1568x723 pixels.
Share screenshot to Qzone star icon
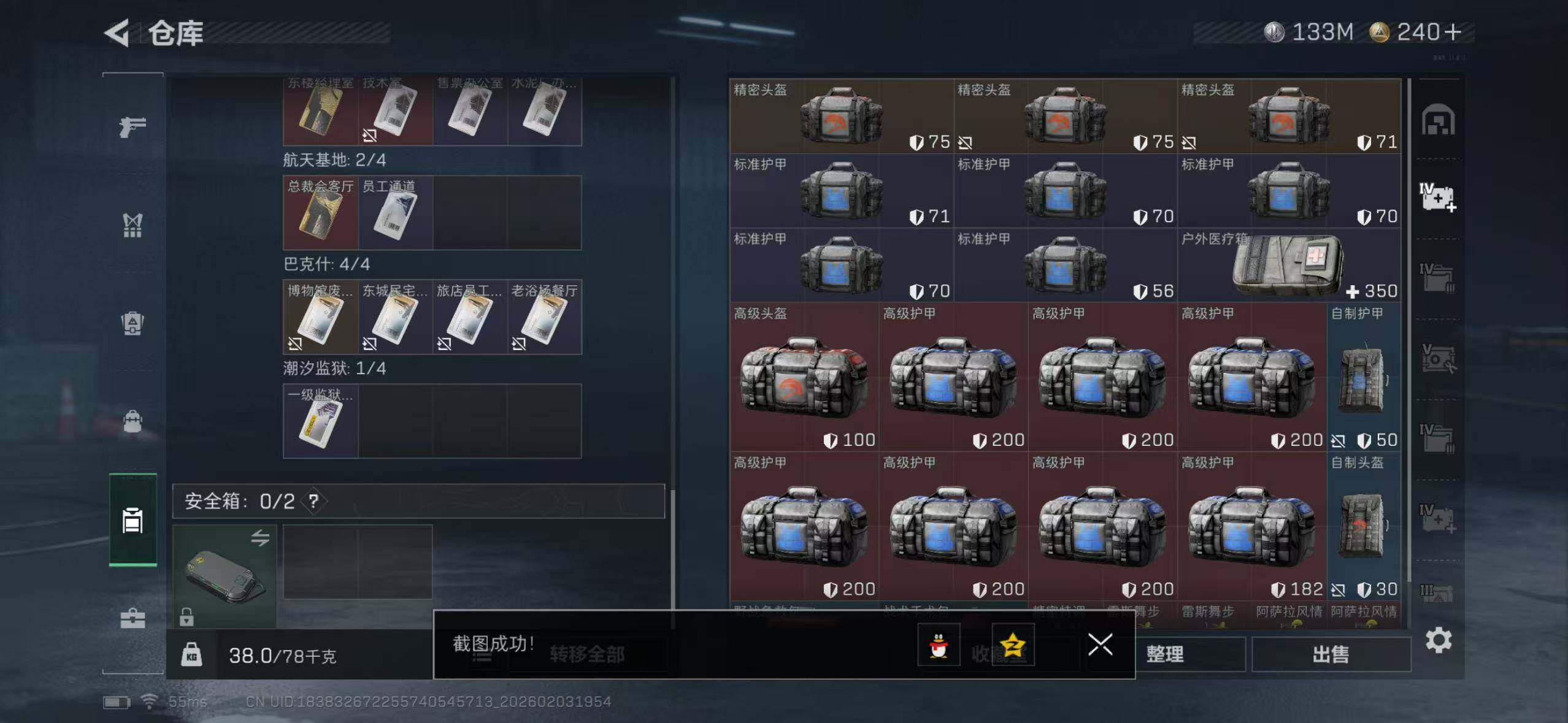tap(1013, 645)
